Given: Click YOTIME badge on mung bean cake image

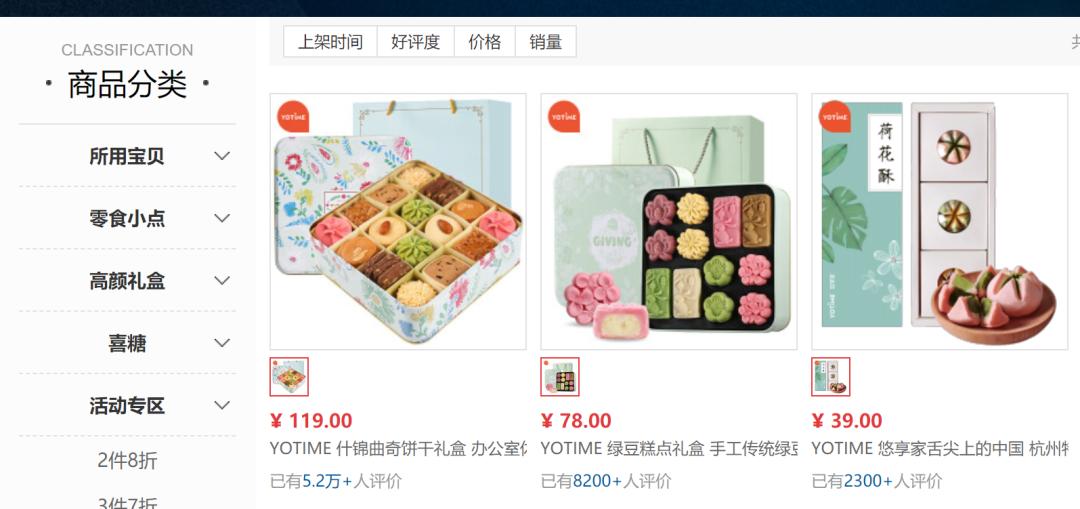Looking at the screenshot, I should [563, 116].
